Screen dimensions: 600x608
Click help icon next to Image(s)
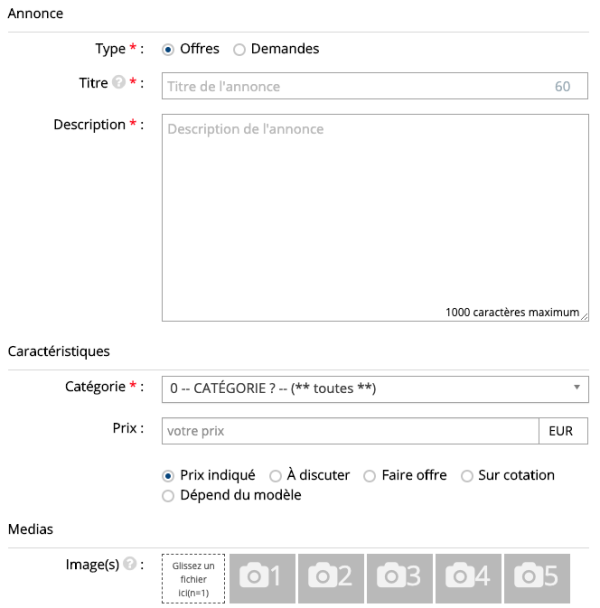tap(128, 564)
